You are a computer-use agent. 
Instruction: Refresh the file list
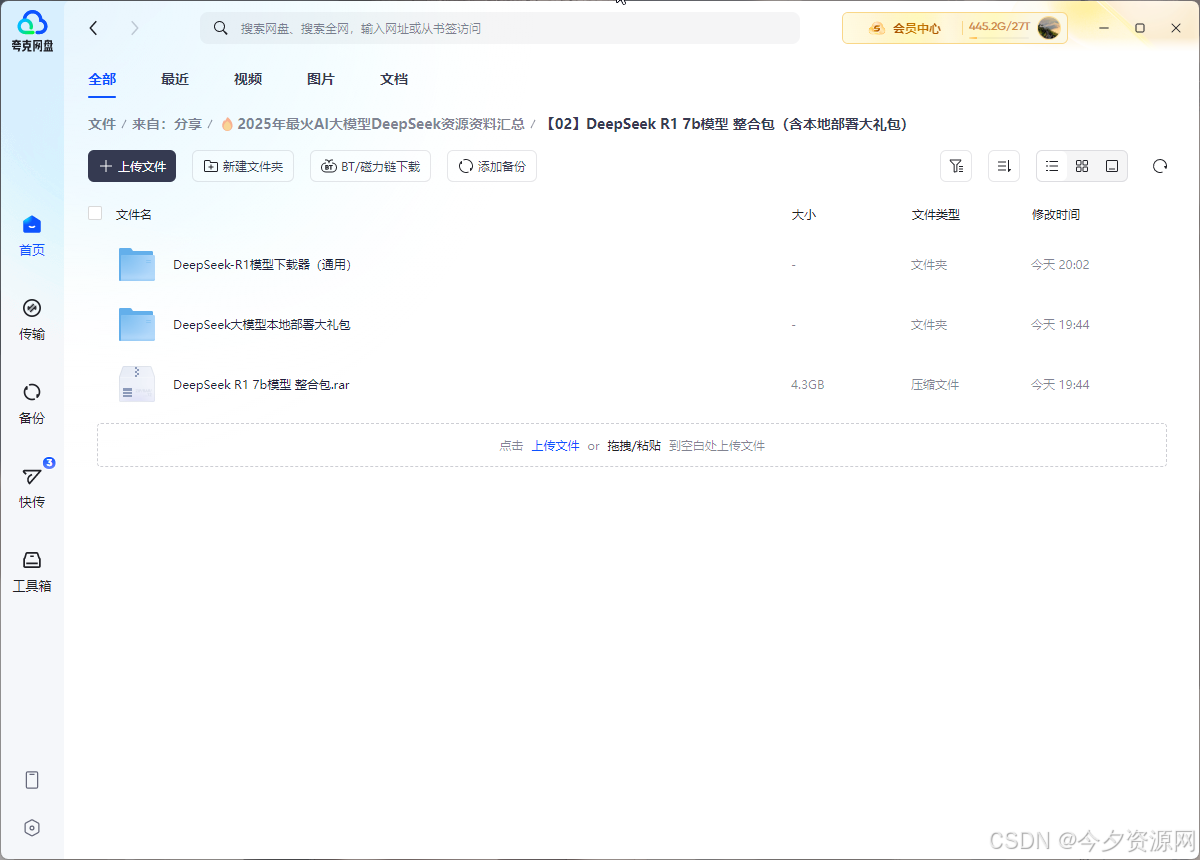[1160, 166]
